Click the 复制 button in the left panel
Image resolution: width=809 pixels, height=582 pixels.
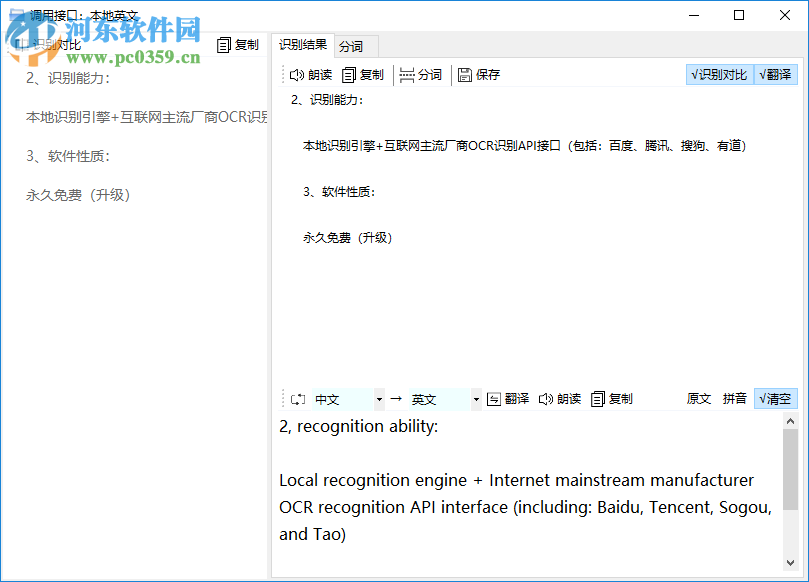237,44
